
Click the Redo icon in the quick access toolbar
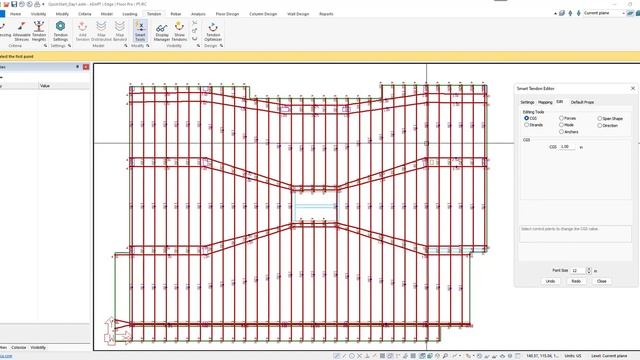pos(29,4)
